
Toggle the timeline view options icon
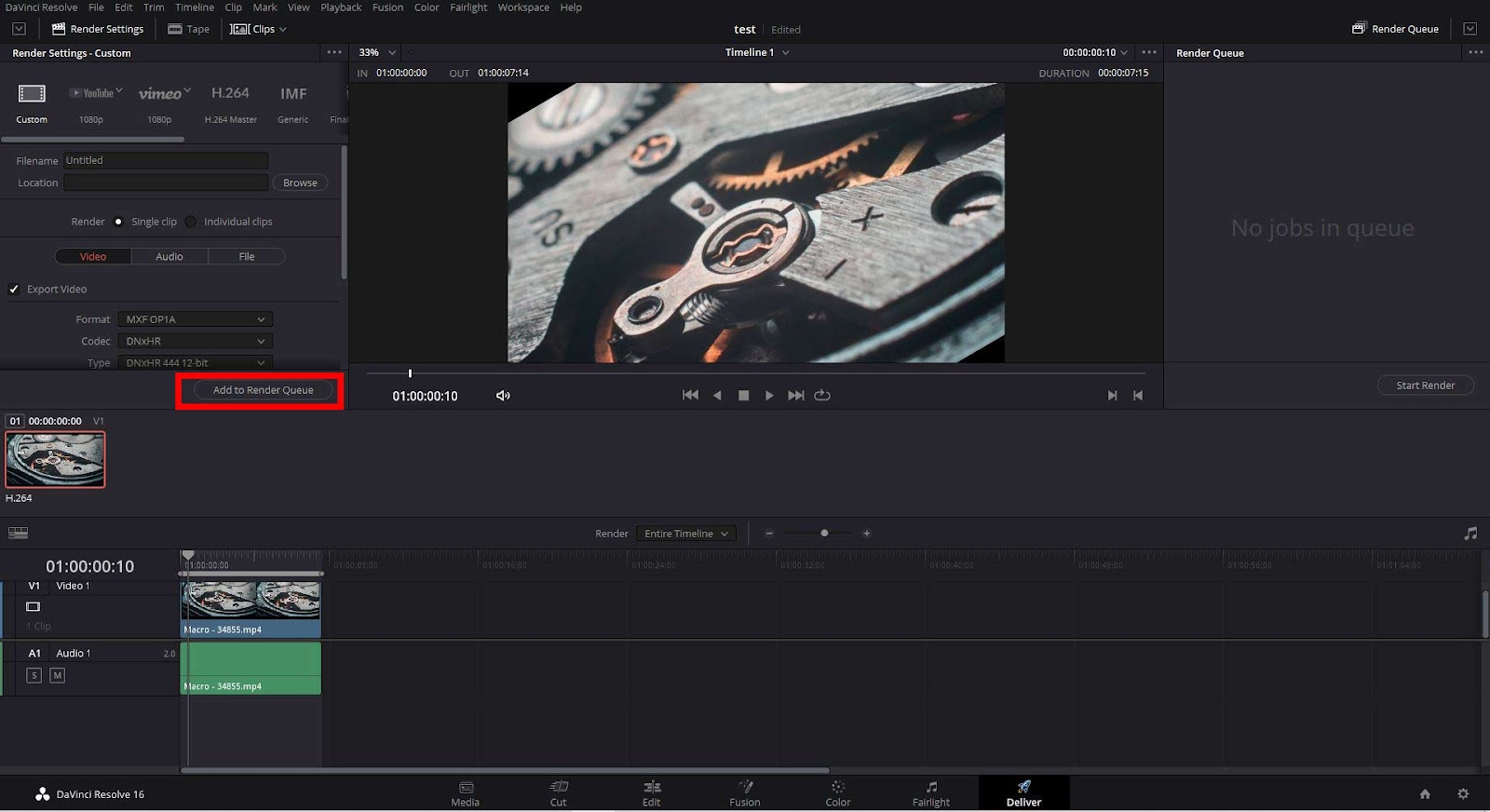click(x=18, y=533)
